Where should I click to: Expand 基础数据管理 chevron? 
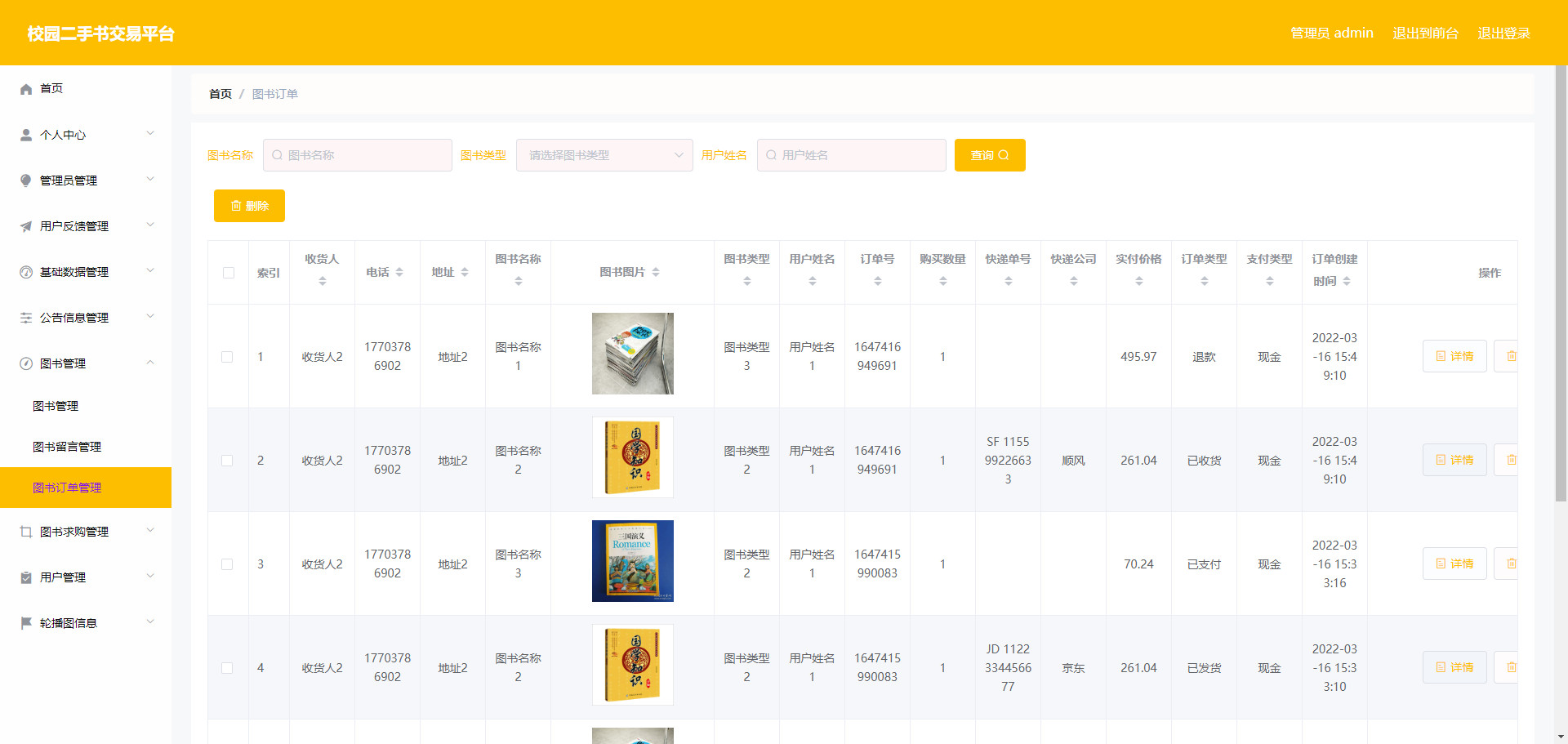(x=150, y=271)
